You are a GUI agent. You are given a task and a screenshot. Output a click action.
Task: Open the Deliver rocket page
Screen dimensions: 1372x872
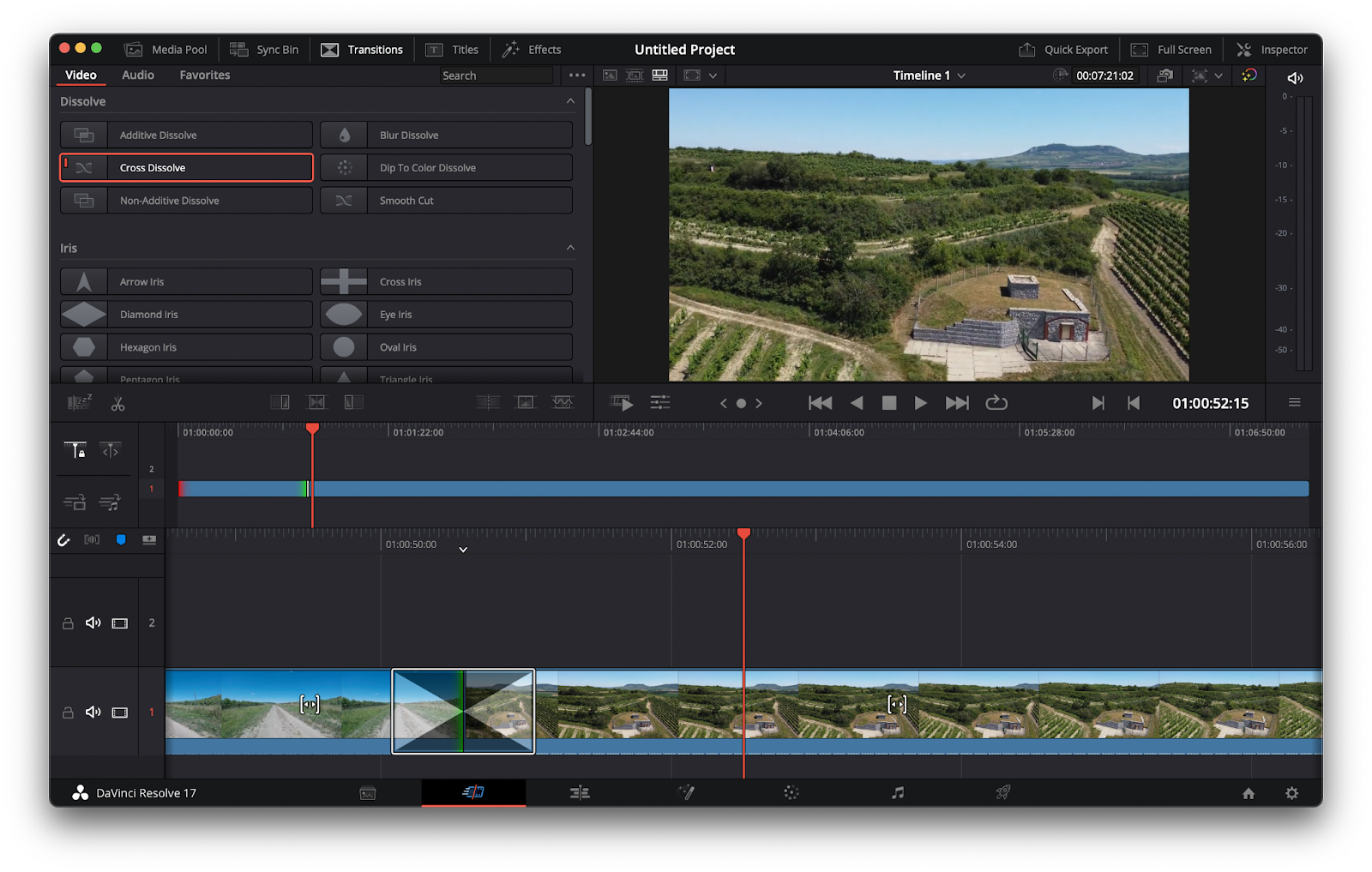[1002, 793]
